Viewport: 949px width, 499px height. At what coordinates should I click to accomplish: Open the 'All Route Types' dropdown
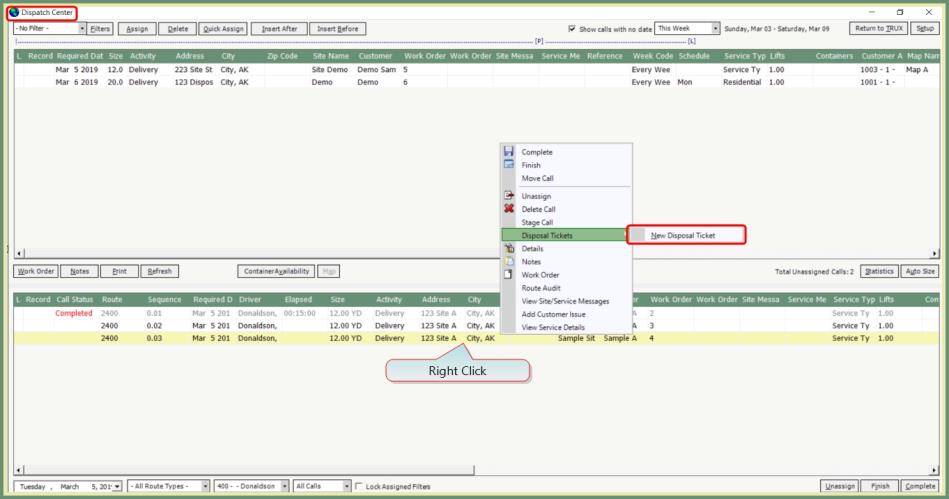tap(206, 486)
